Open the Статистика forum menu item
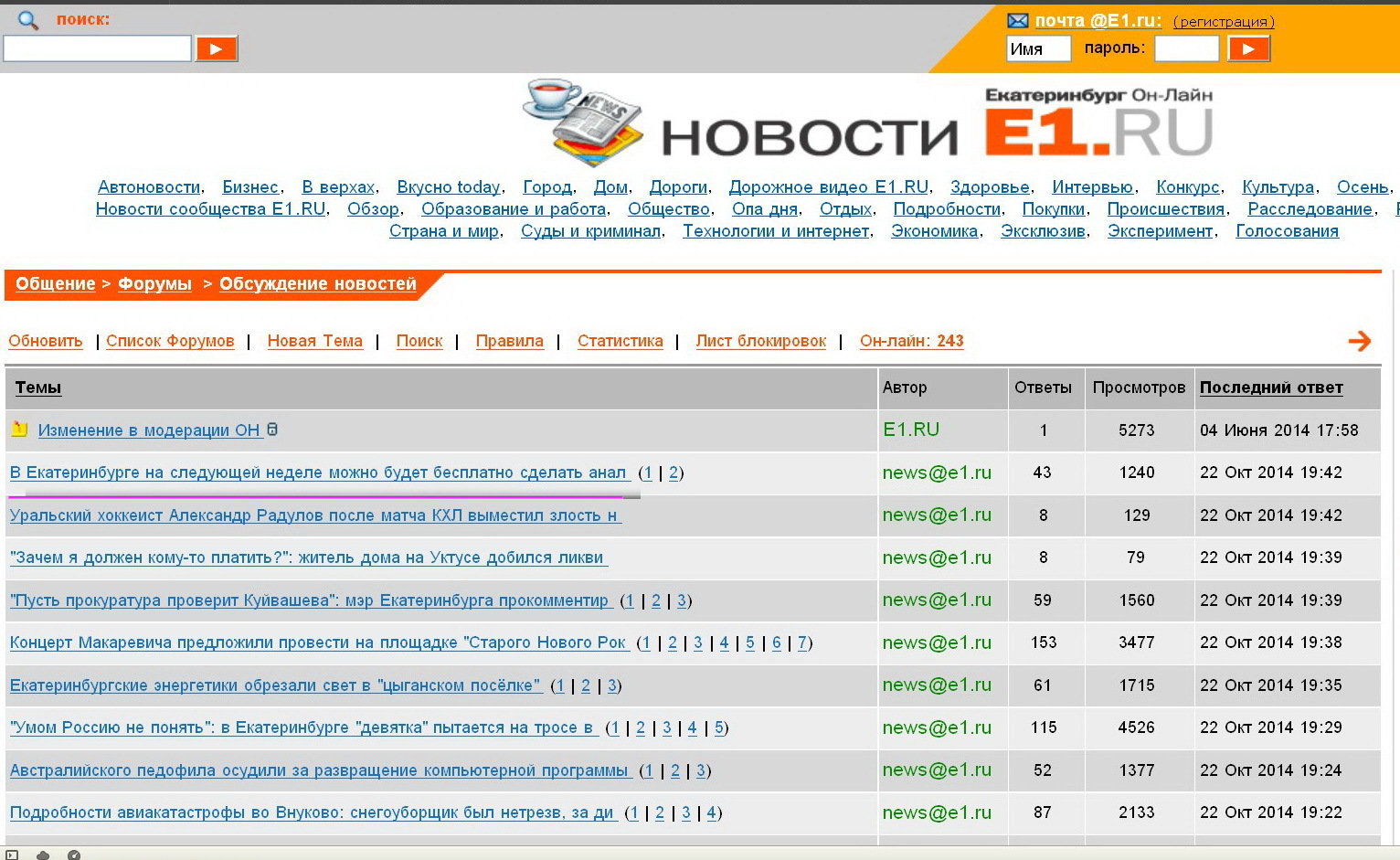 tap(620, 341)
